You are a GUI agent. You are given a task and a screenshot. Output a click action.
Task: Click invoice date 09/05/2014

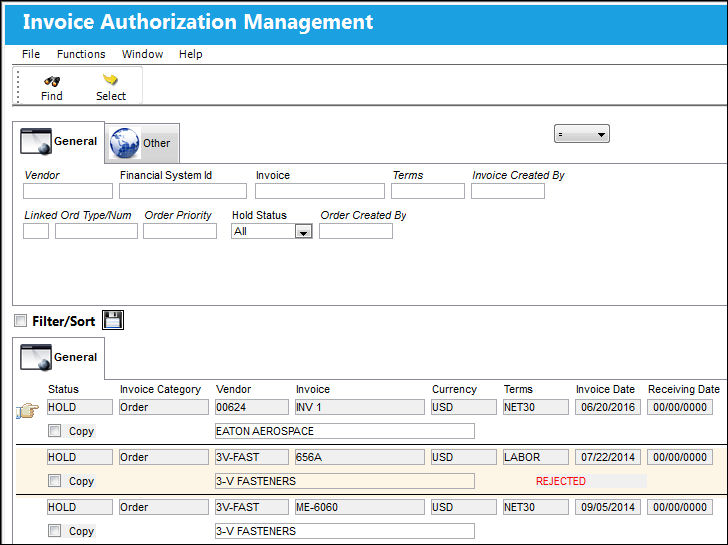pos(608,507)
